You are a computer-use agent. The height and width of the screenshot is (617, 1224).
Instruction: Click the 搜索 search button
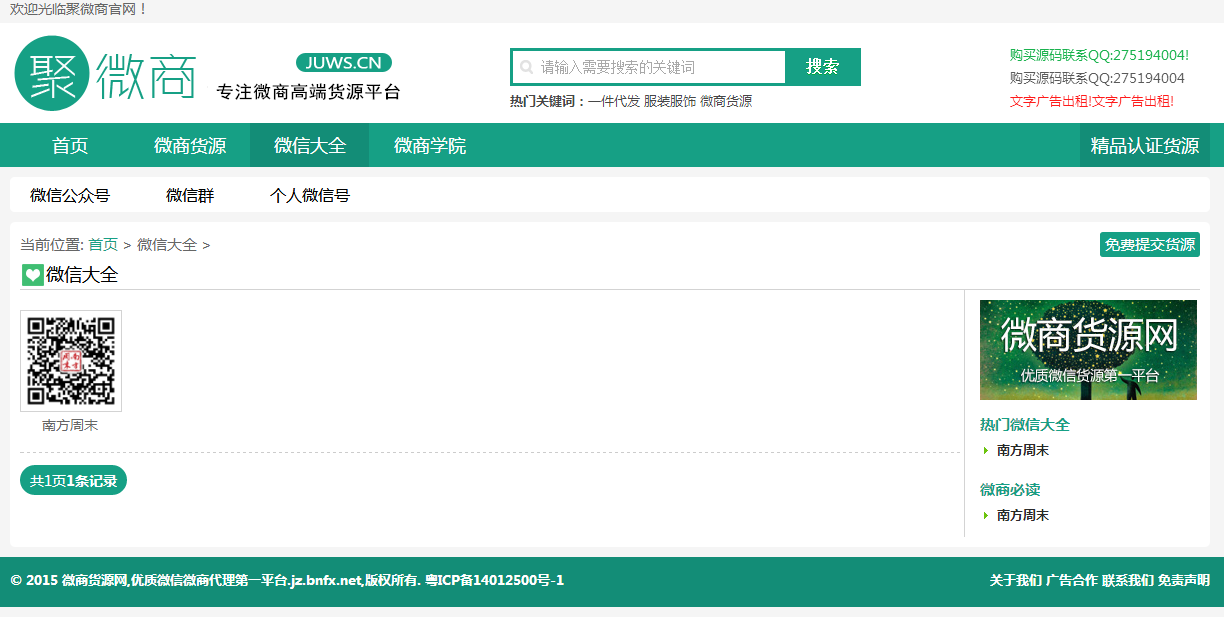pos(823,67)
